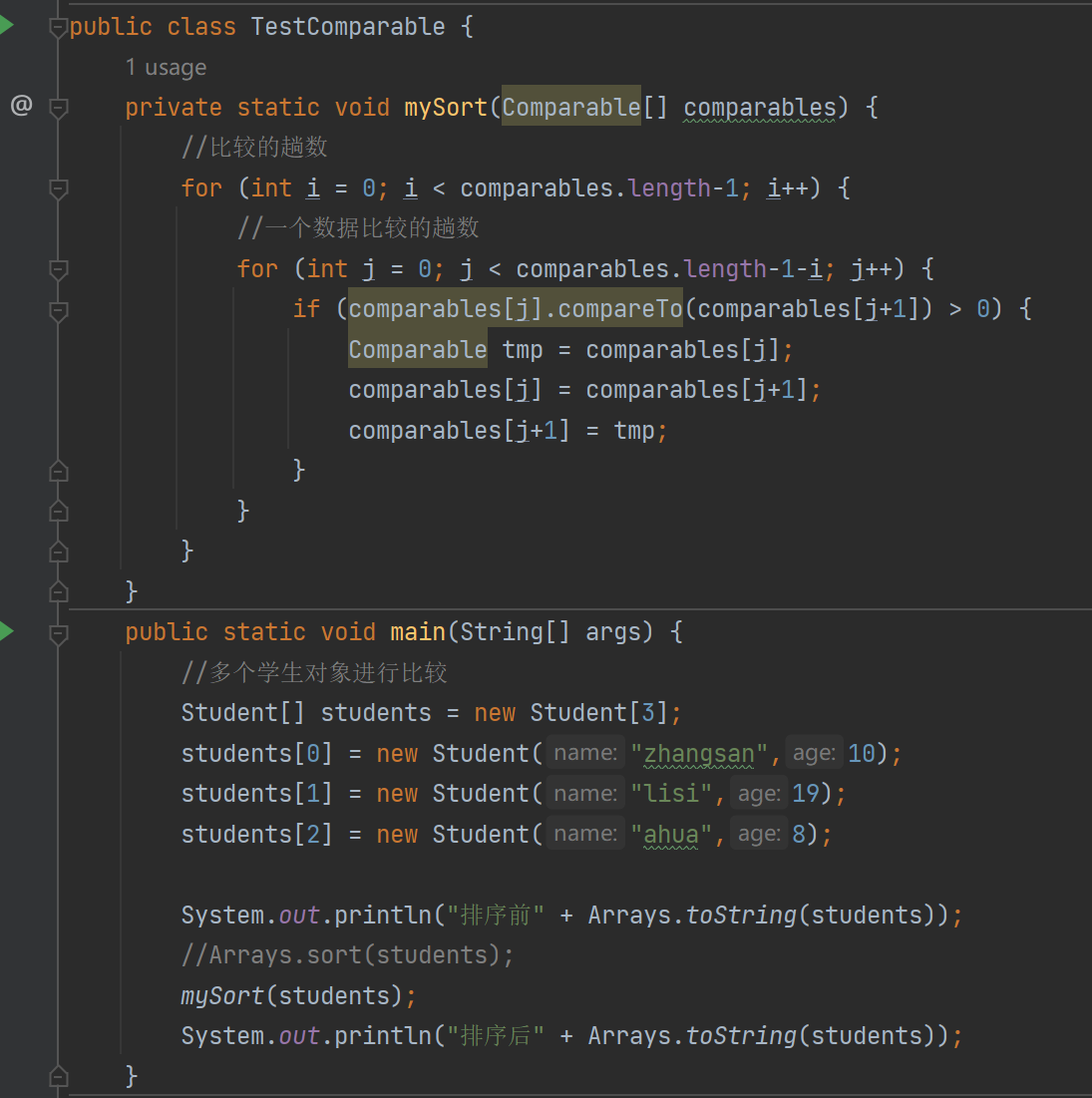This screenshot has width=1092, height=1098.
Task: Collapse the if compareTo block
Action: tap(58, 310)
